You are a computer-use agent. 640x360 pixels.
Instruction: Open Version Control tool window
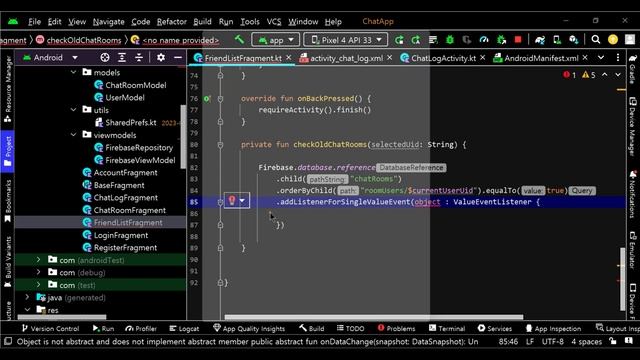pos(50,328)
